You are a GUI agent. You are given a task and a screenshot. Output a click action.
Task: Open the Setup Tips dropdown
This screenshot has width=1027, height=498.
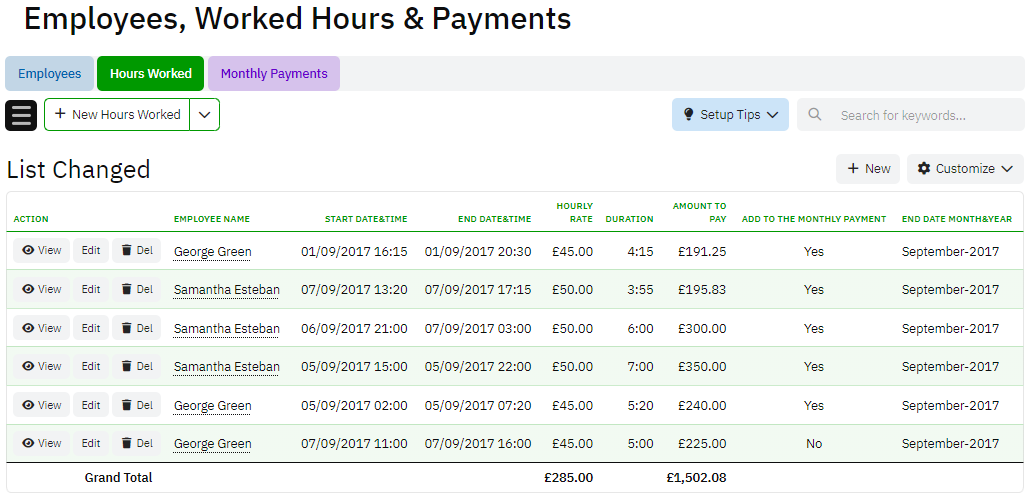click(x=730, y=115)
